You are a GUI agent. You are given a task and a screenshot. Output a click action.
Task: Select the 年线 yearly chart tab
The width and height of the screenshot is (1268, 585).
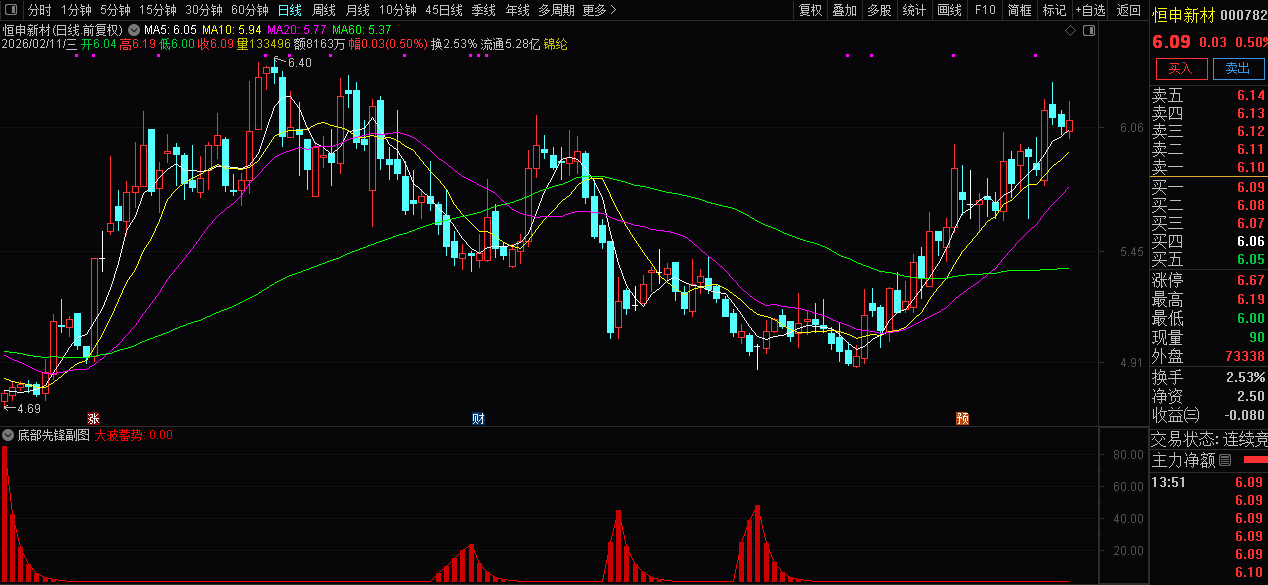517,10
